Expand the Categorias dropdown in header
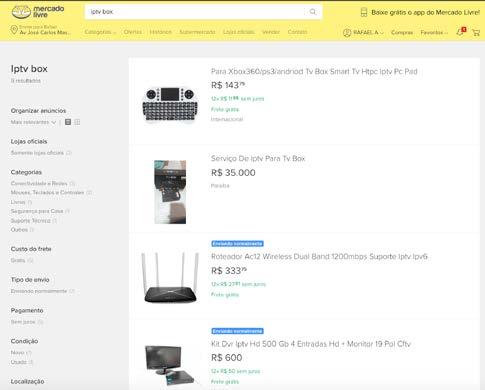The width and height of the screenshot is (485, 390). click(100, 32)
